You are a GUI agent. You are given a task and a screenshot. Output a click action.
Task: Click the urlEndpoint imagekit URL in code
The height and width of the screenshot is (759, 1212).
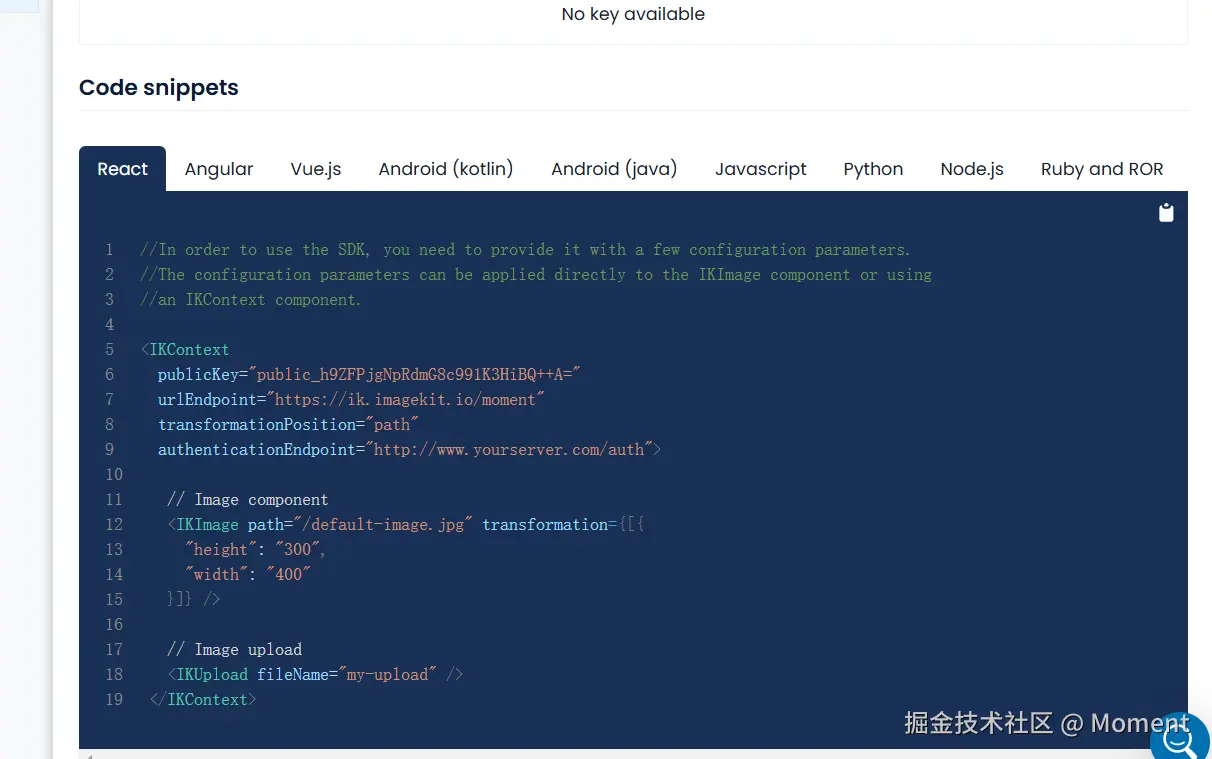(x=405, y=400)
